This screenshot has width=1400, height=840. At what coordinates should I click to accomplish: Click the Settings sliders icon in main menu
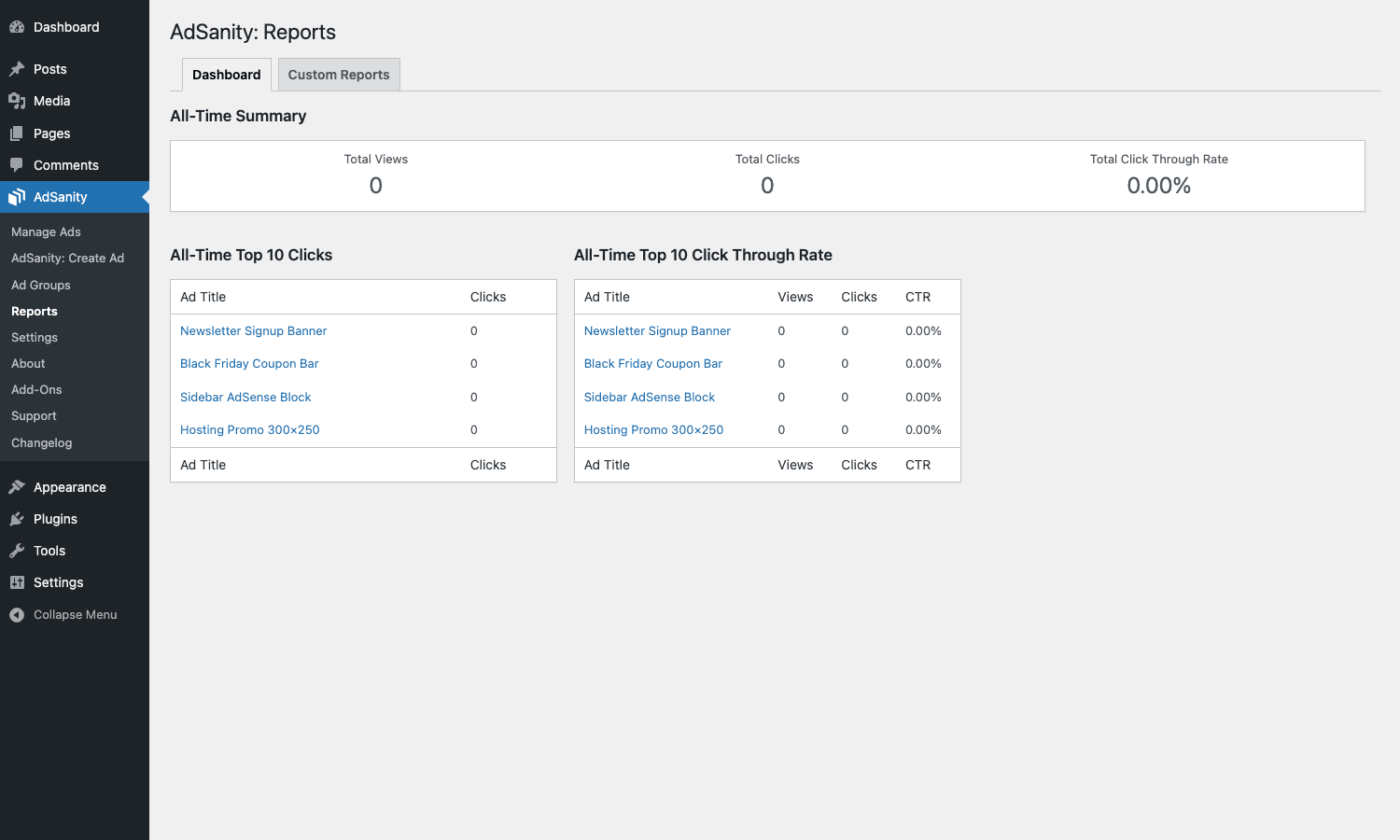(17, 582)
